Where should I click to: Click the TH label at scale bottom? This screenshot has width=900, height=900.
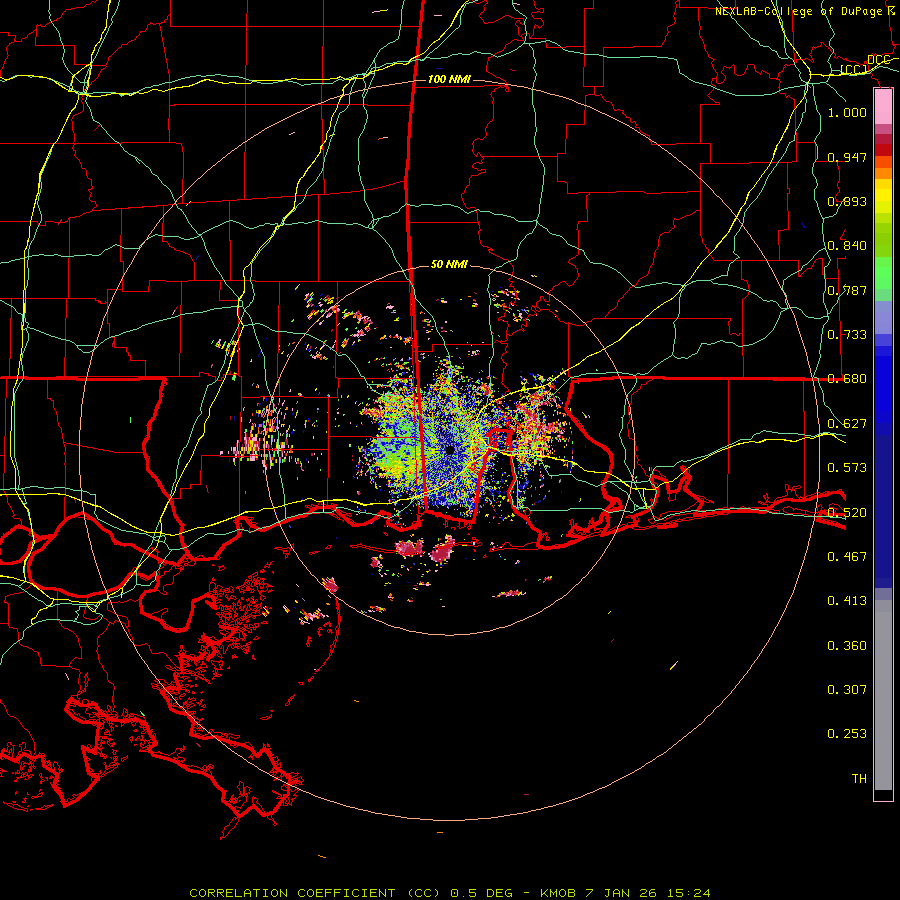point(859,779)
